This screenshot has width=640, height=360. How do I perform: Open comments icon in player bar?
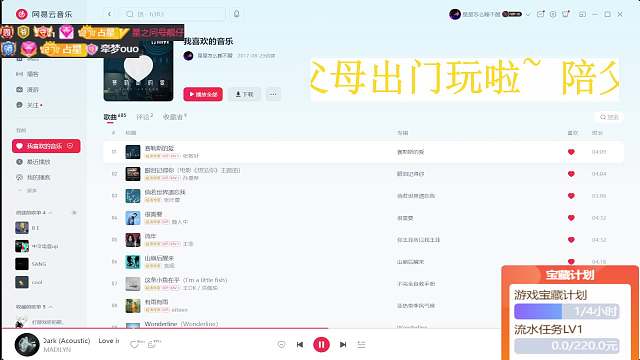pos(152,345)
